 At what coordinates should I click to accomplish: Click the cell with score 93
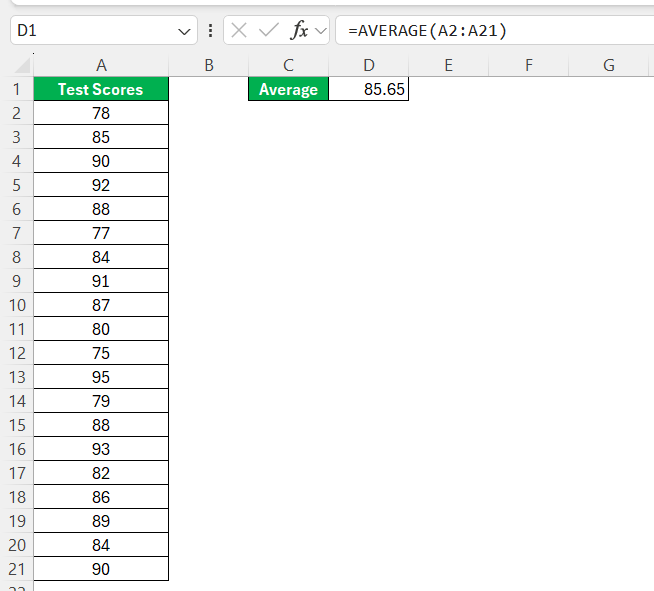point(101,449)
